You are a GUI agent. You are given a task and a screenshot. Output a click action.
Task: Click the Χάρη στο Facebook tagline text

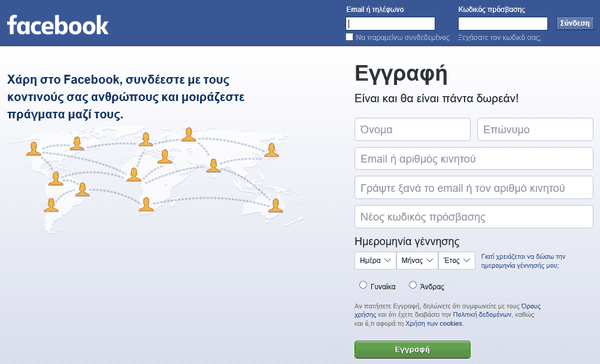[126, 97]
